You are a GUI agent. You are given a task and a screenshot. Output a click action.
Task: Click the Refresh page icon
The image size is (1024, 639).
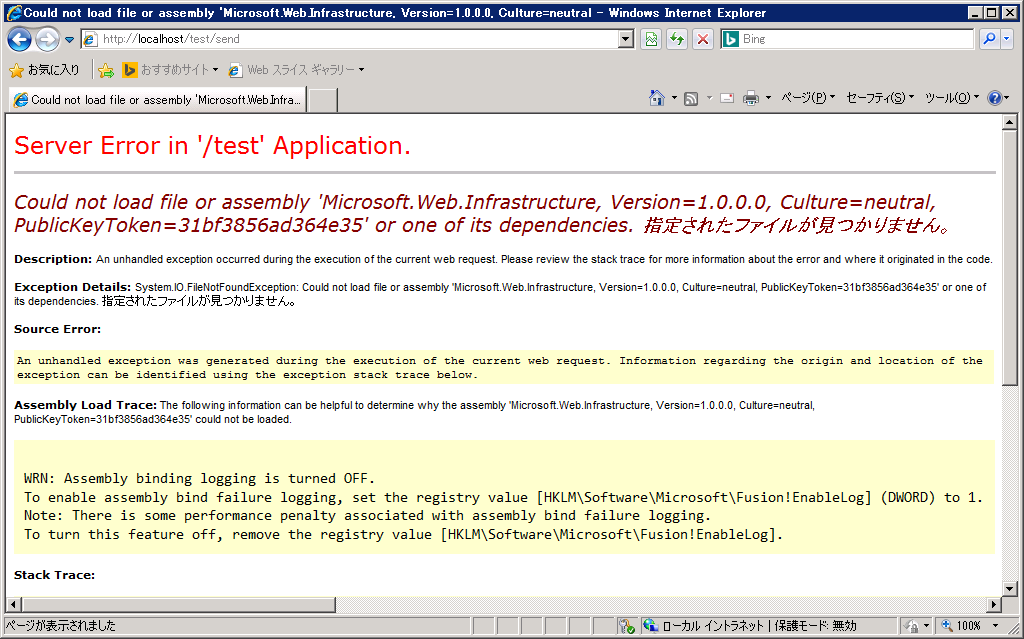[677, 39]
